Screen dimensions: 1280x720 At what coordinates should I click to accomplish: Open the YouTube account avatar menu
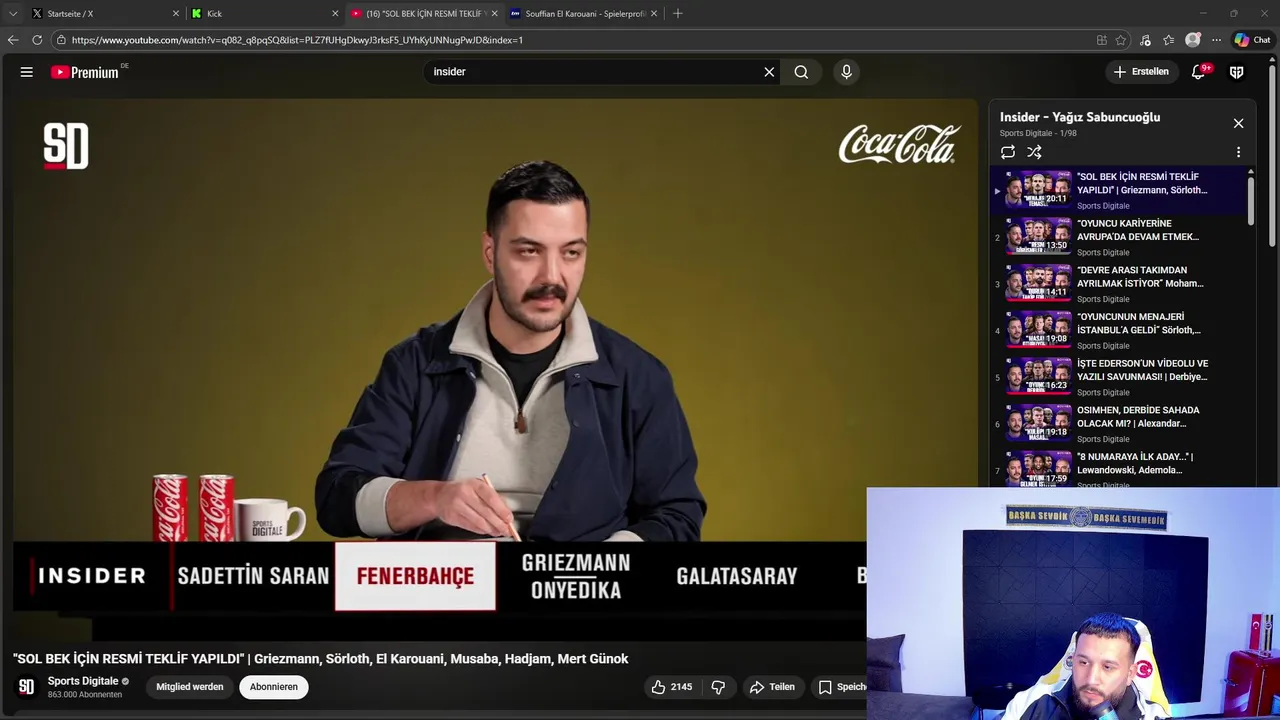coord(1237,72)
